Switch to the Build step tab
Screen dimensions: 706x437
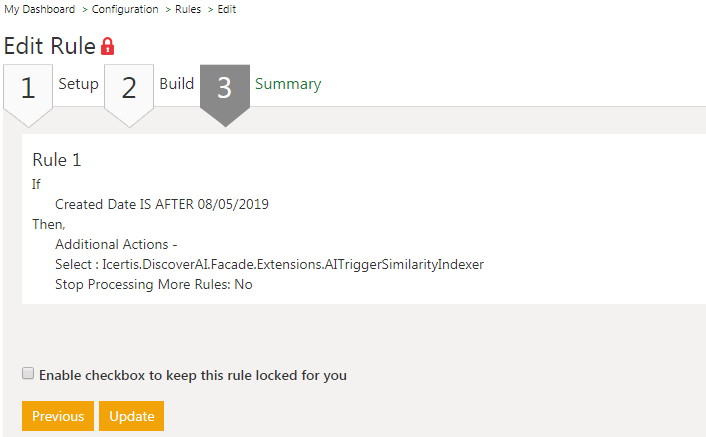[177, 84]
